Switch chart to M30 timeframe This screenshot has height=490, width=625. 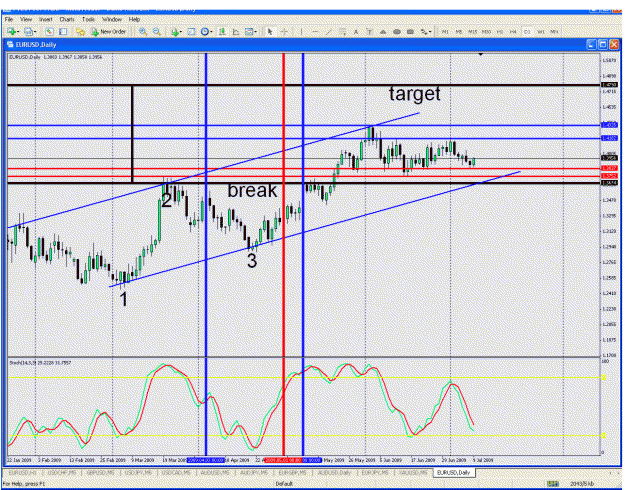click(x=486, y=31)
